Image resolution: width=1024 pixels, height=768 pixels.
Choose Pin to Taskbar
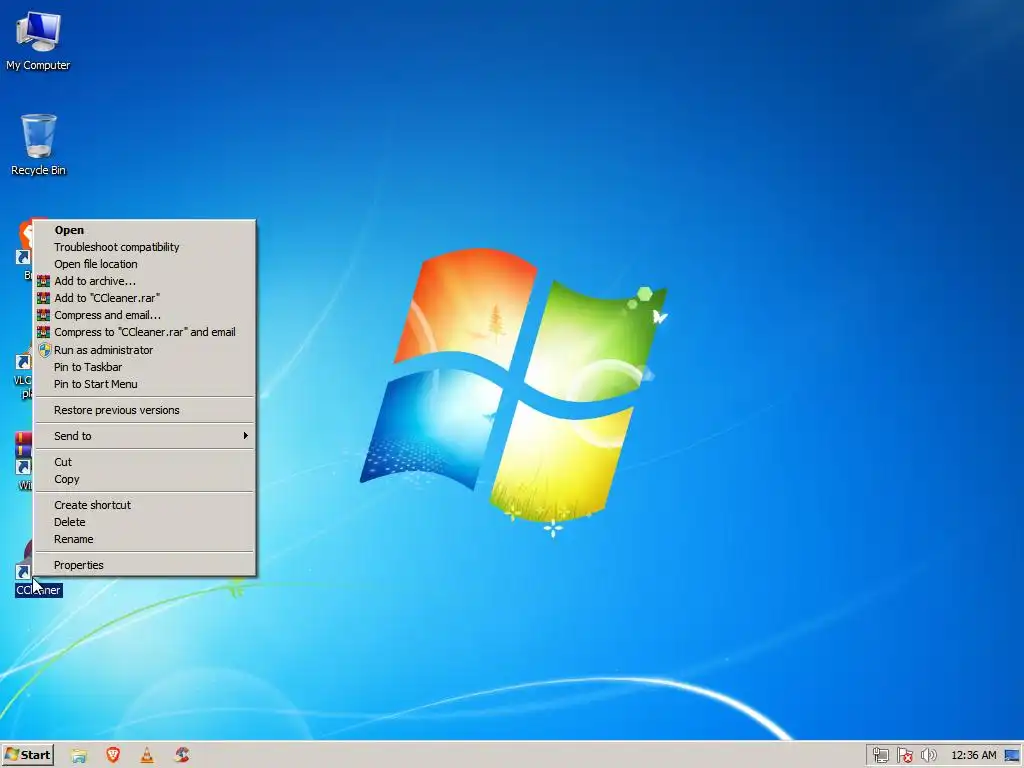144,367
